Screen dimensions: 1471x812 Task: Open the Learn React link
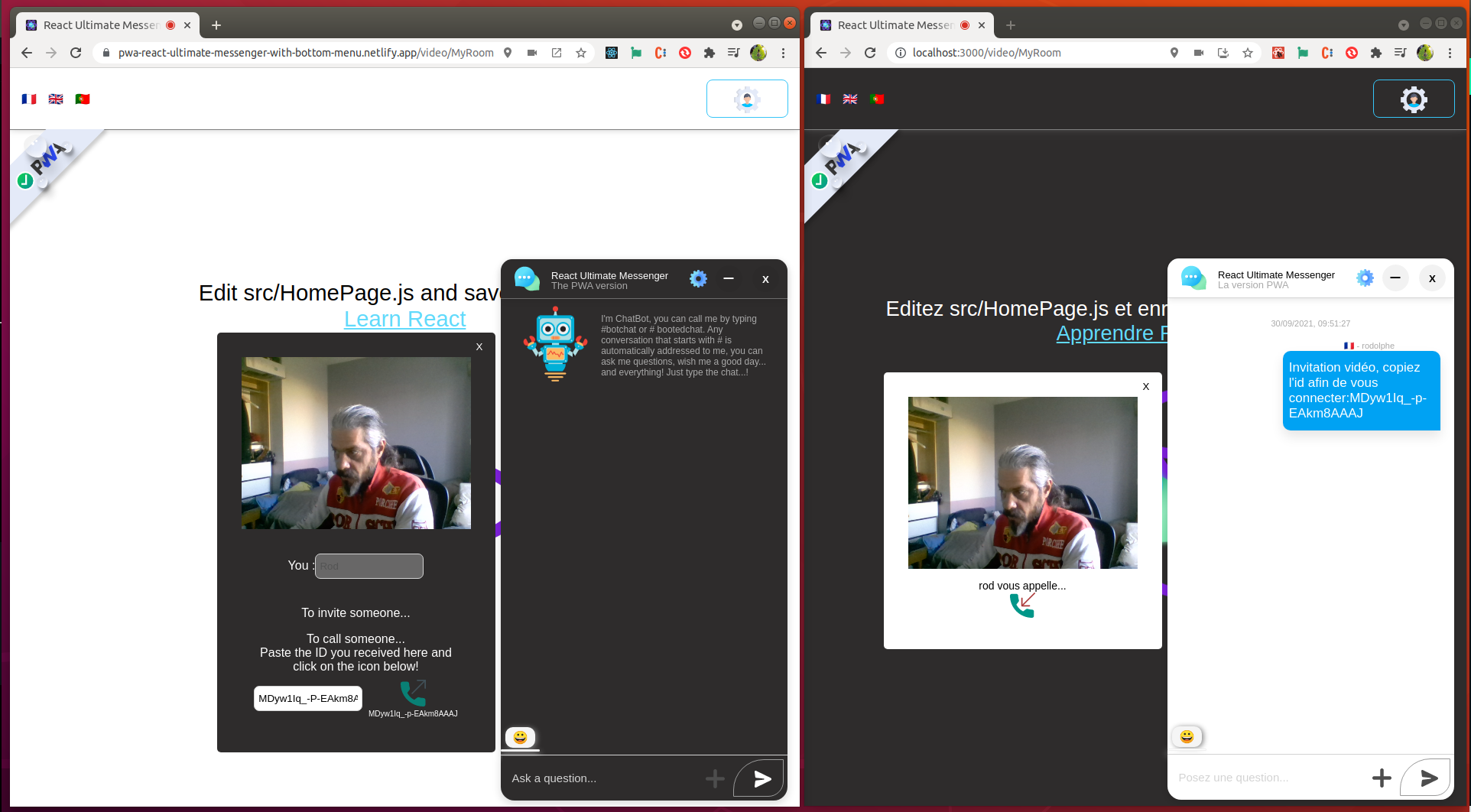pos(404,319)
